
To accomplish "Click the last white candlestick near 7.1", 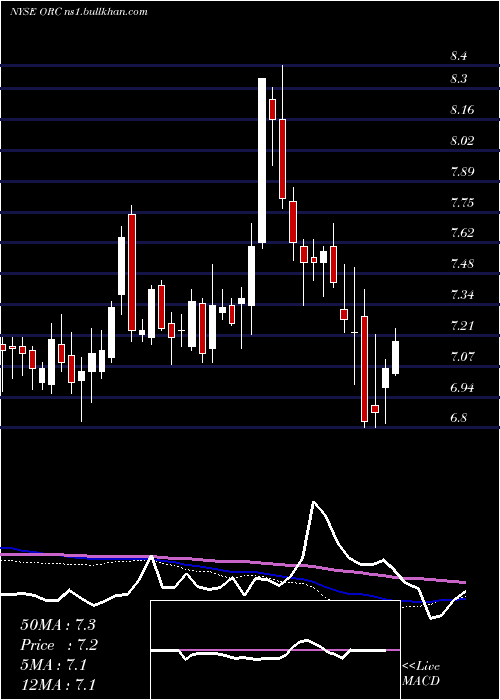I will [x=396, y=357].
